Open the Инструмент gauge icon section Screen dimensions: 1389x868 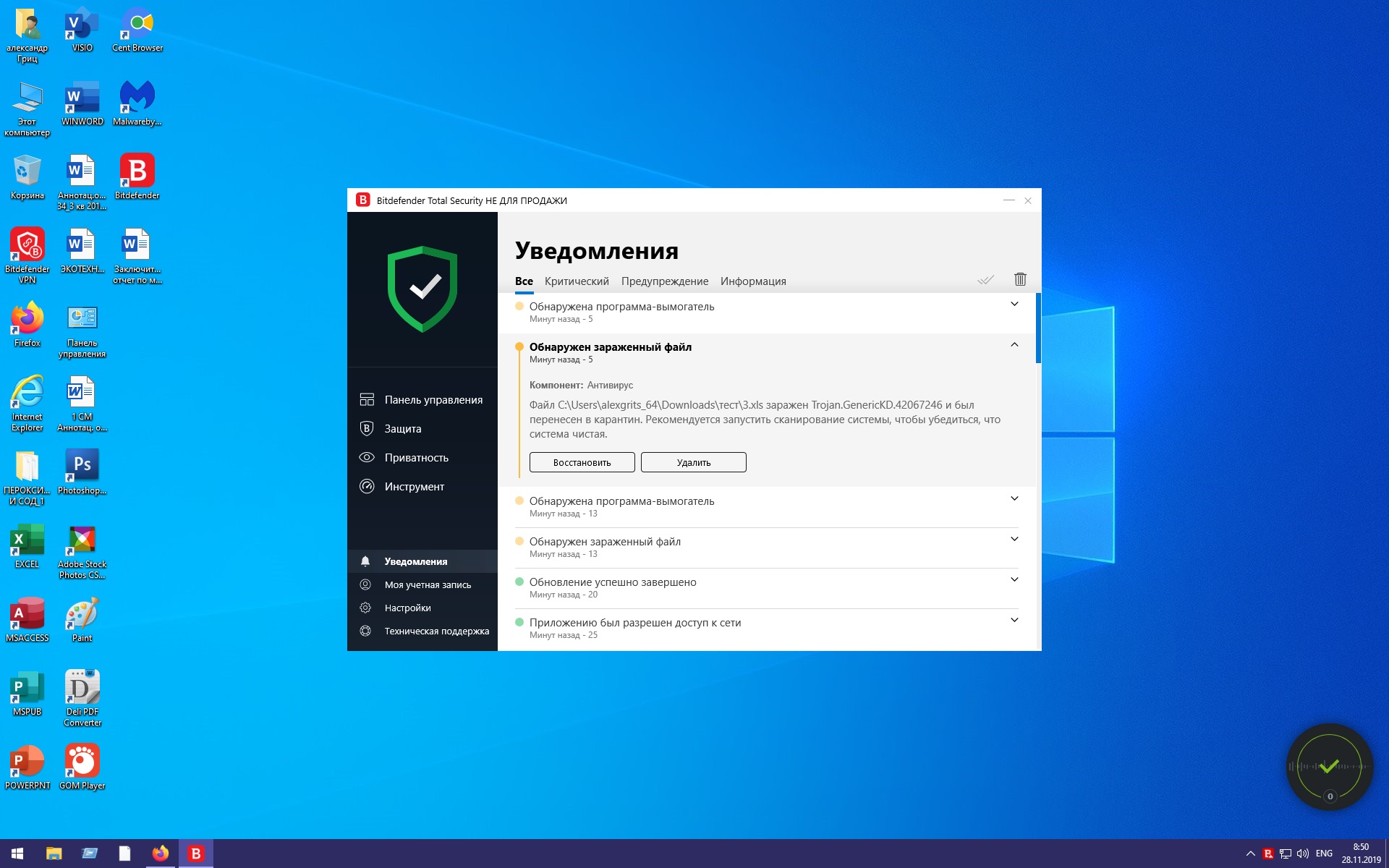click(367, 486)
